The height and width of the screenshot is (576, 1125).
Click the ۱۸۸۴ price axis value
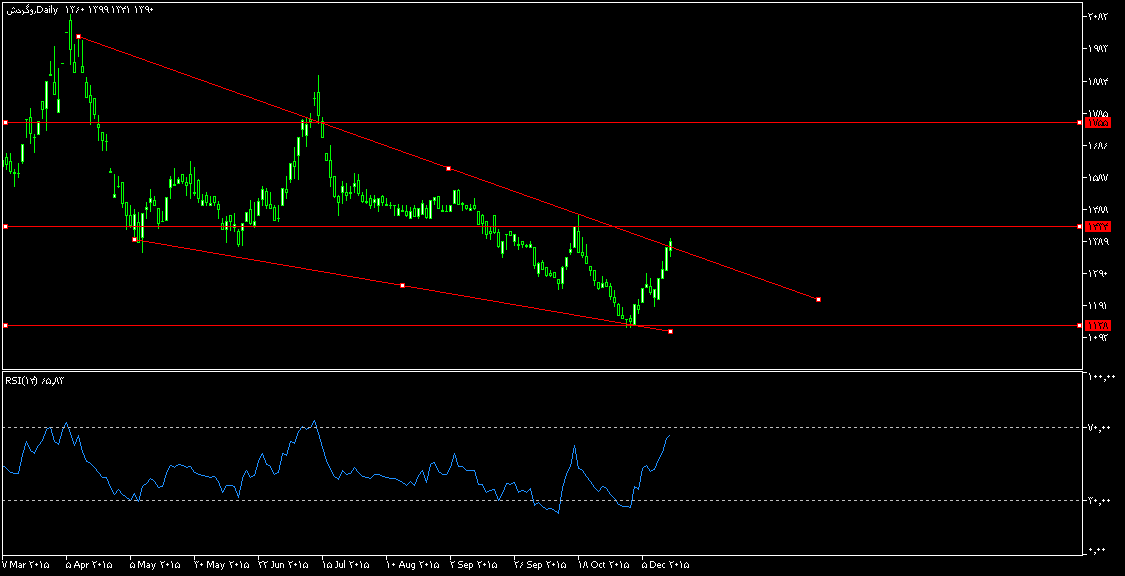[x=1098, y=81]
